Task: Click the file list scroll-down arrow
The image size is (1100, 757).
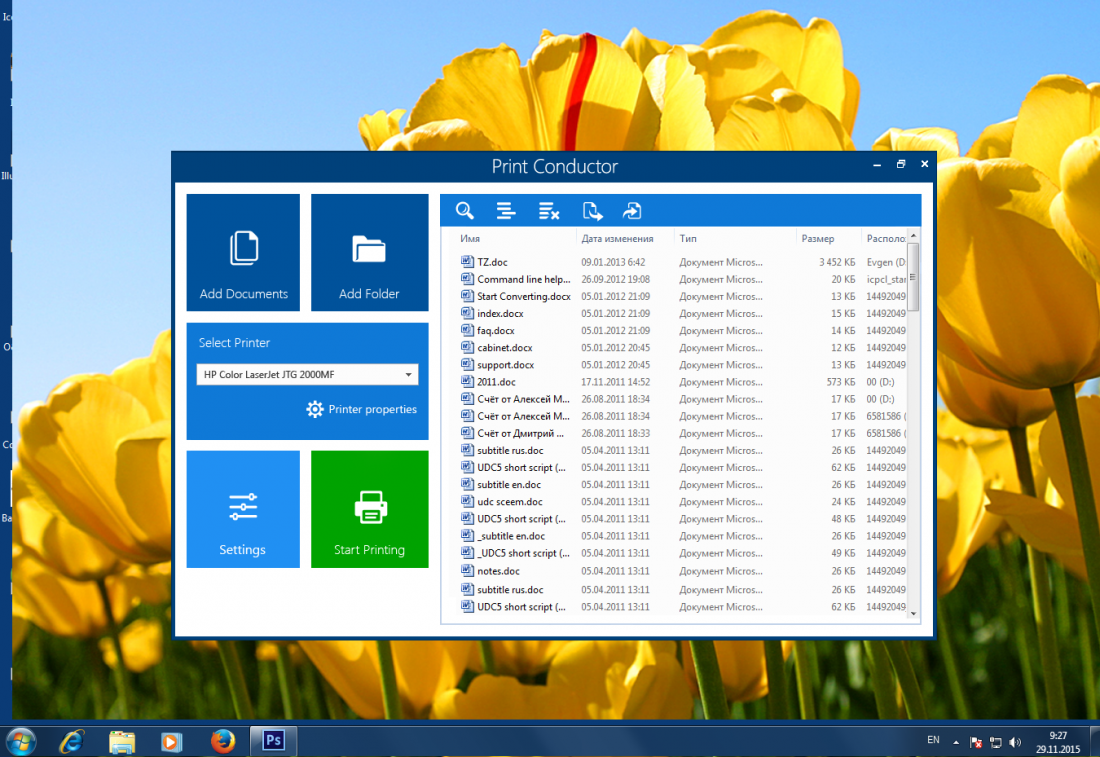Action: [x=913, y=614]
